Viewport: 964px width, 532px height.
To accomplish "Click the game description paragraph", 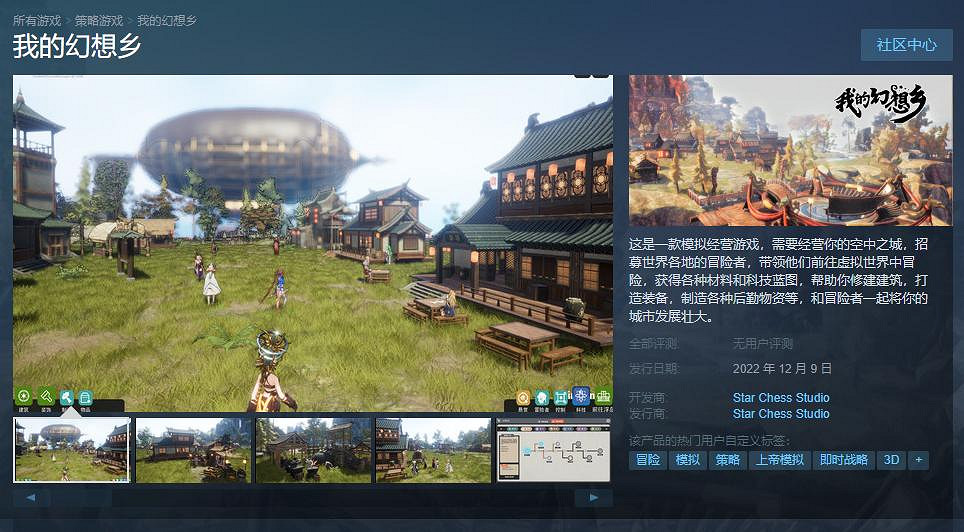I will [x=778, y=280].
